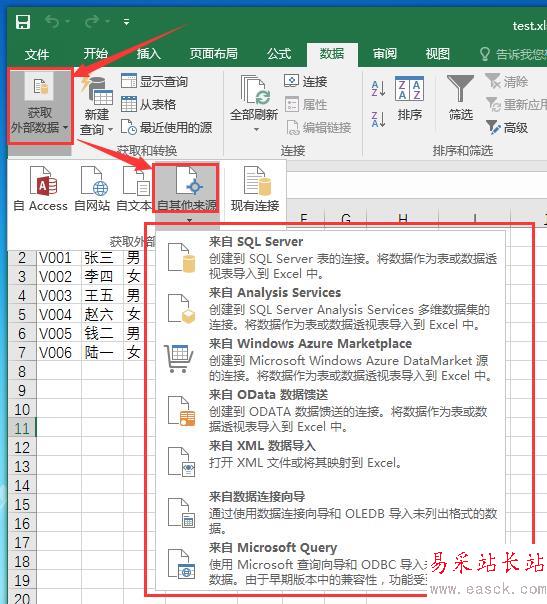The width and height of the screenshot is (547, 604).
Task: Select cell containing V006
Action: [x=59, y=352]
